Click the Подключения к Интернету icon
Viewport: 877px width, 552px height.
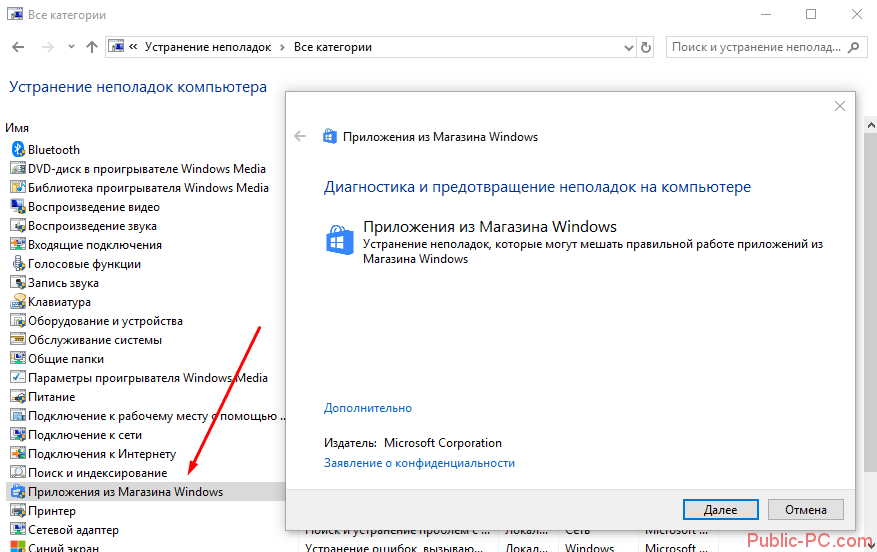[x=18, y=454]
